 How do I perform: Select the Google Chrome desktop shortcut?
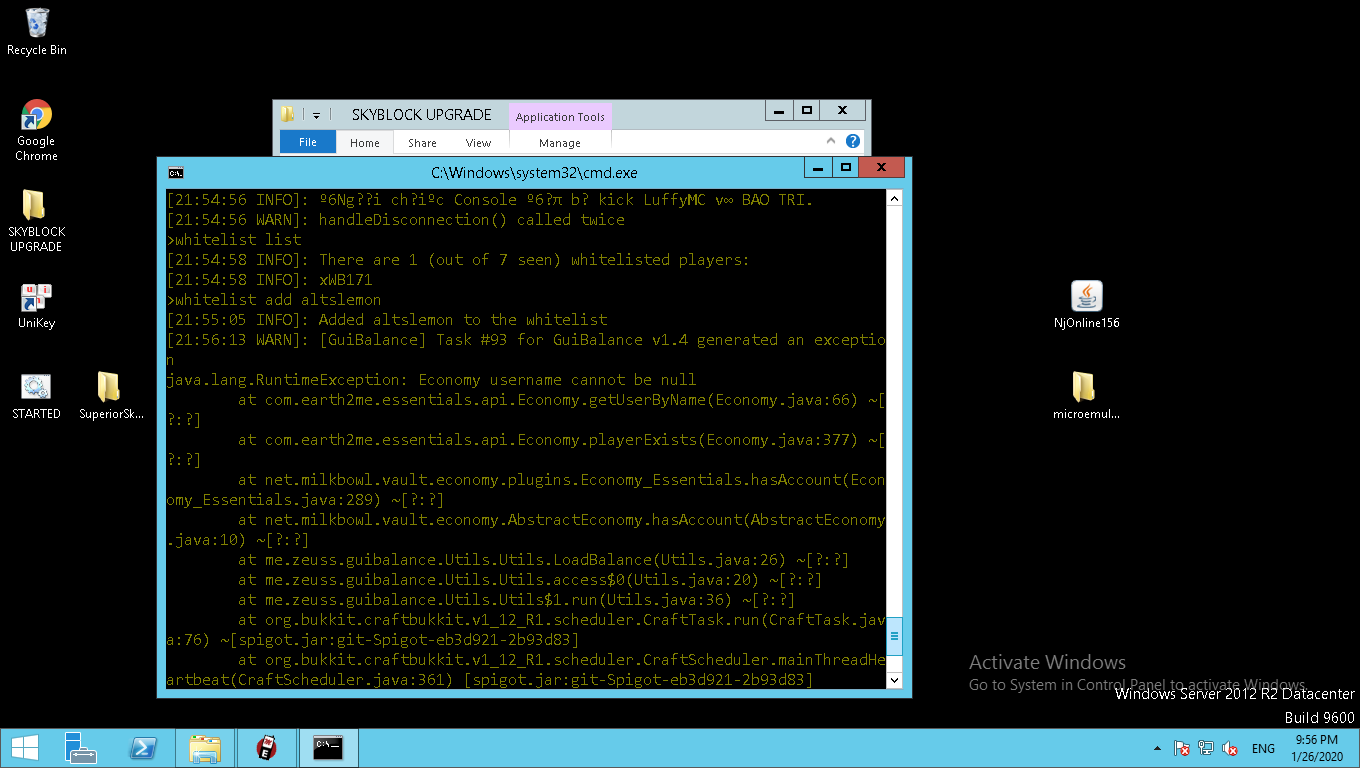pos(36,131)
